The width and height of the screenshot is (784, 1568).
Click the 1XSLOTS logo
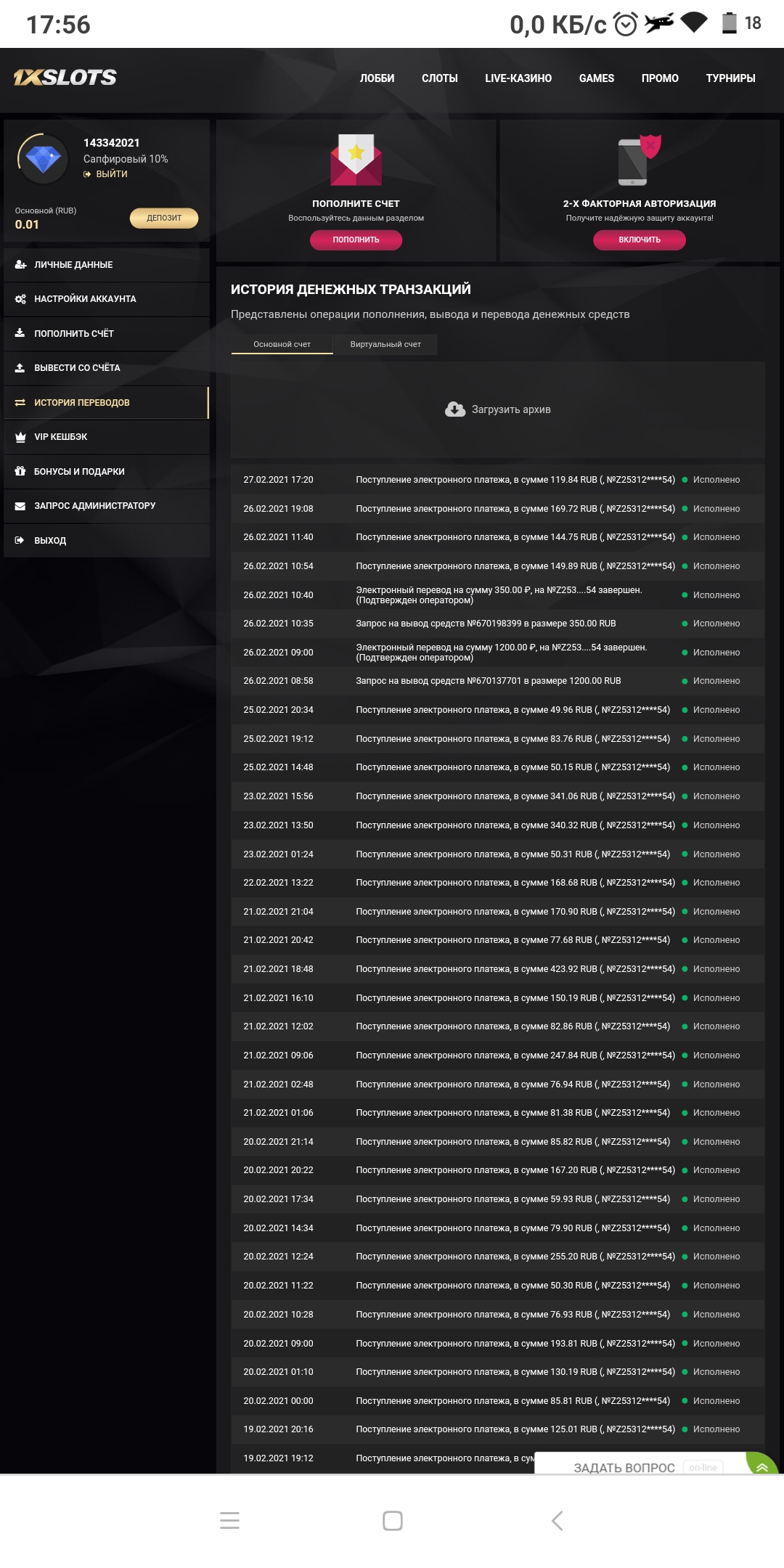click(65, 78)
